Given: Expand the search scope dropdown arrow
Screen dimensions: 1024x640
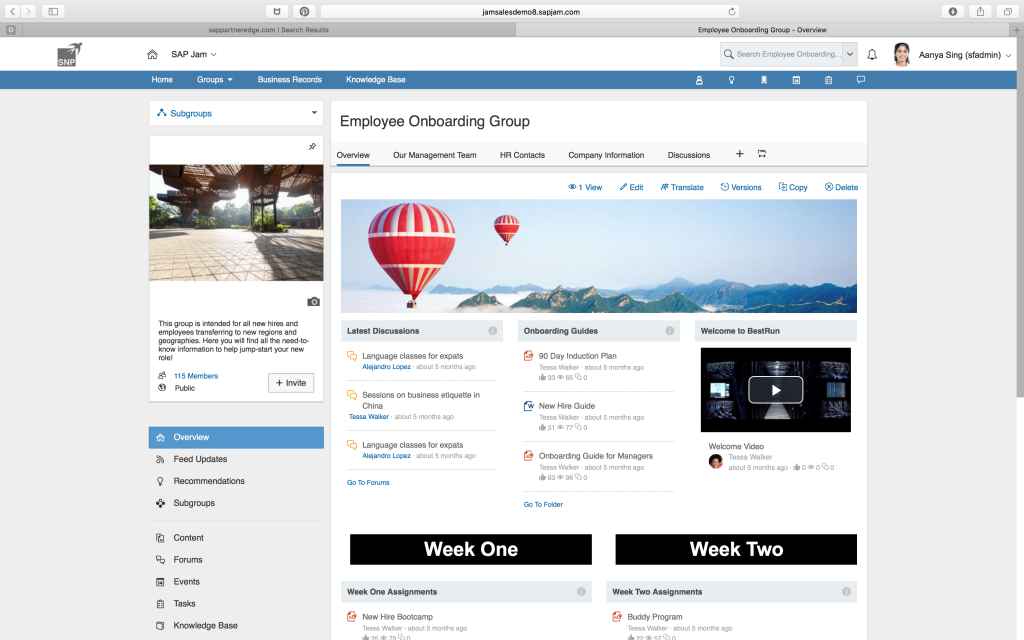Looking at the screenshot, I should (850, 54).
